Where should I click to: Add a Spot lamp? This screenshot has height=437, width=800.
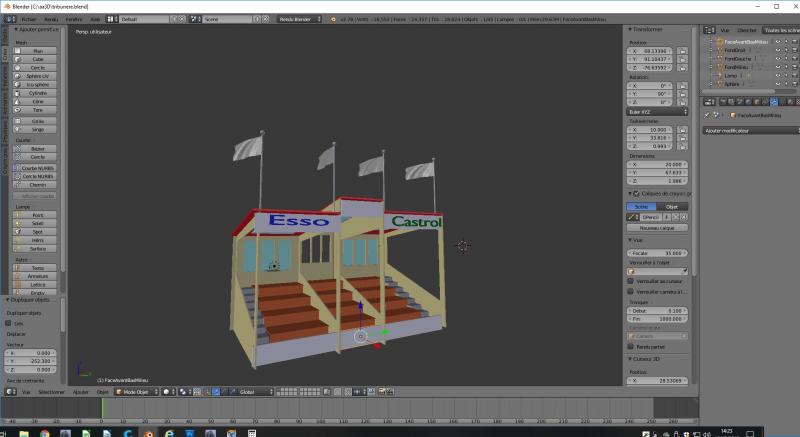click(x=38, y=231)
